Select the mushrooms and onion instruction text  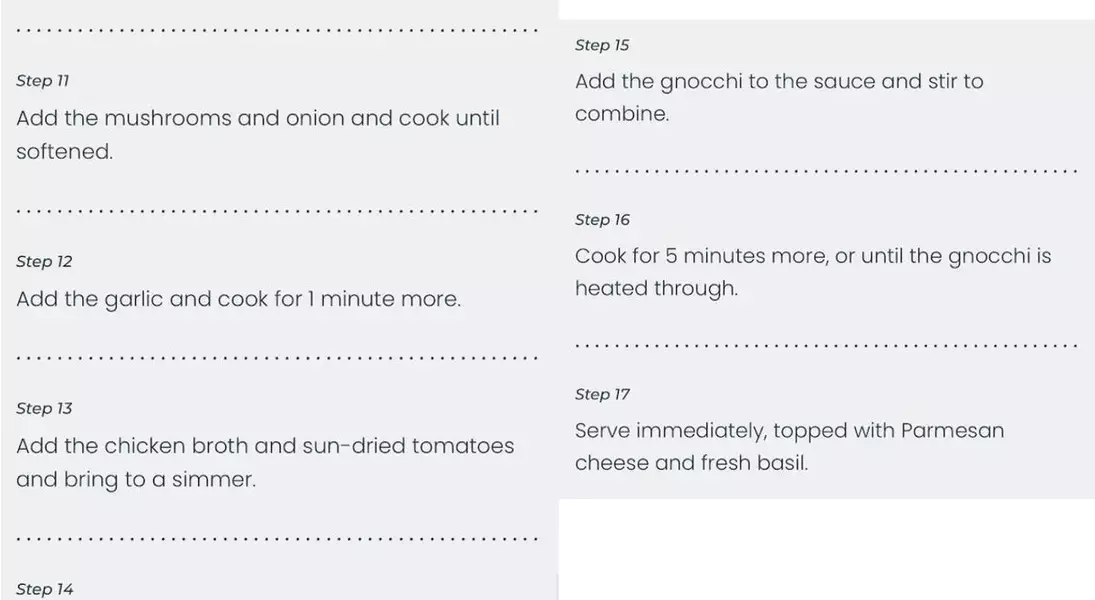click(x=258, y=134)
